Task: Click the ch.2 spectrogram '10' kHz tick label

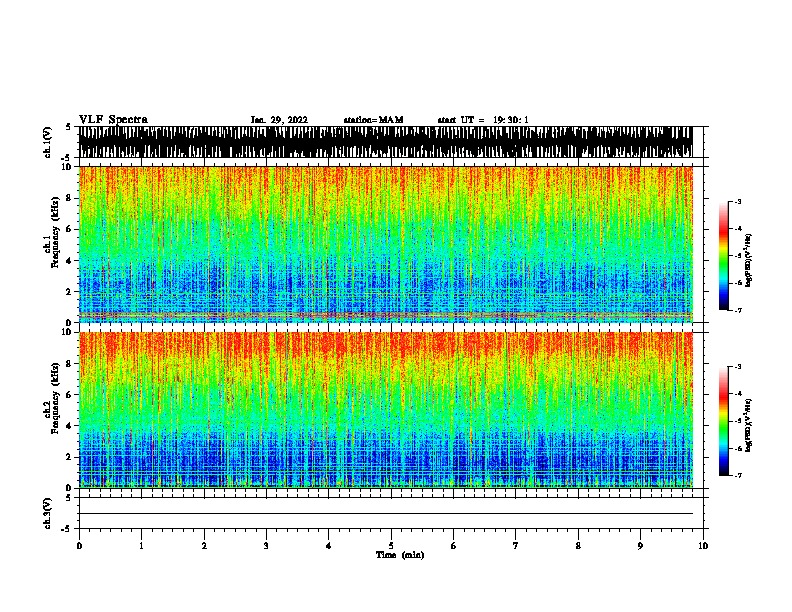Action: (x=68, y=332)
